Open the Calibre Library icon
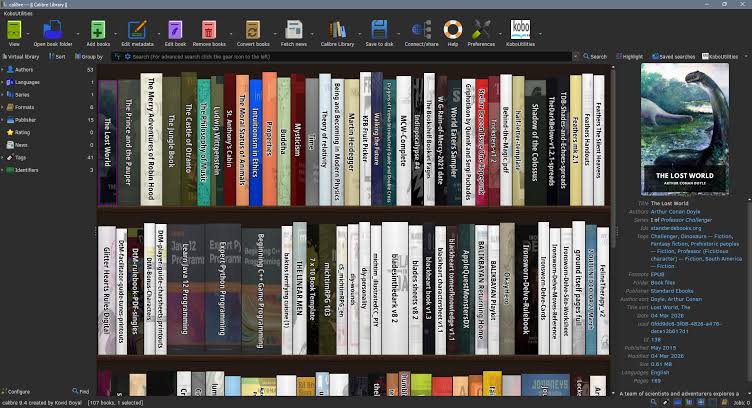The width and height of the screenshot is (752, 408). pos(337,30)
